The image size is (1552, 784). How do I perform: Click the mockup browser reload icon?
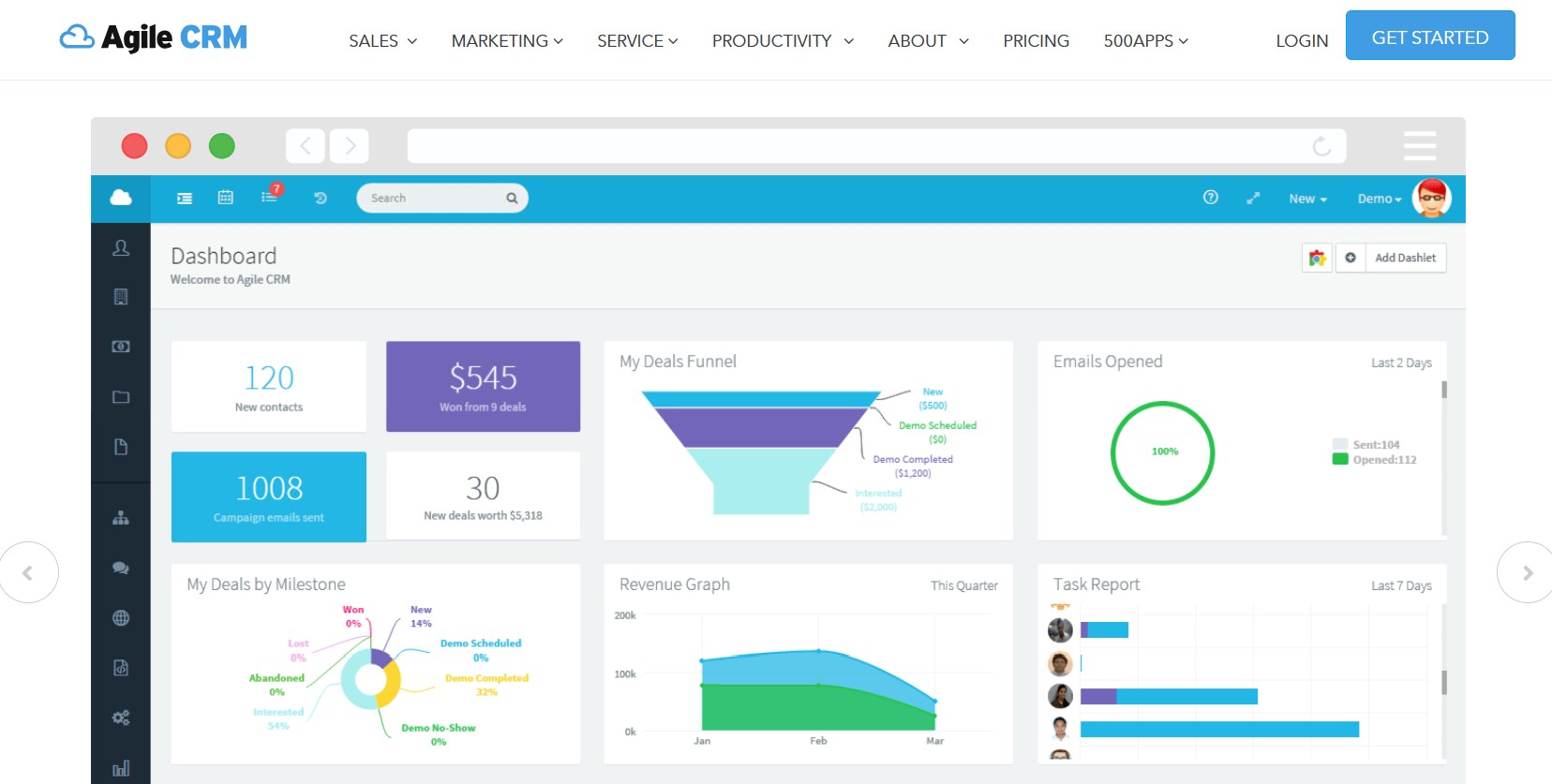1321,146
